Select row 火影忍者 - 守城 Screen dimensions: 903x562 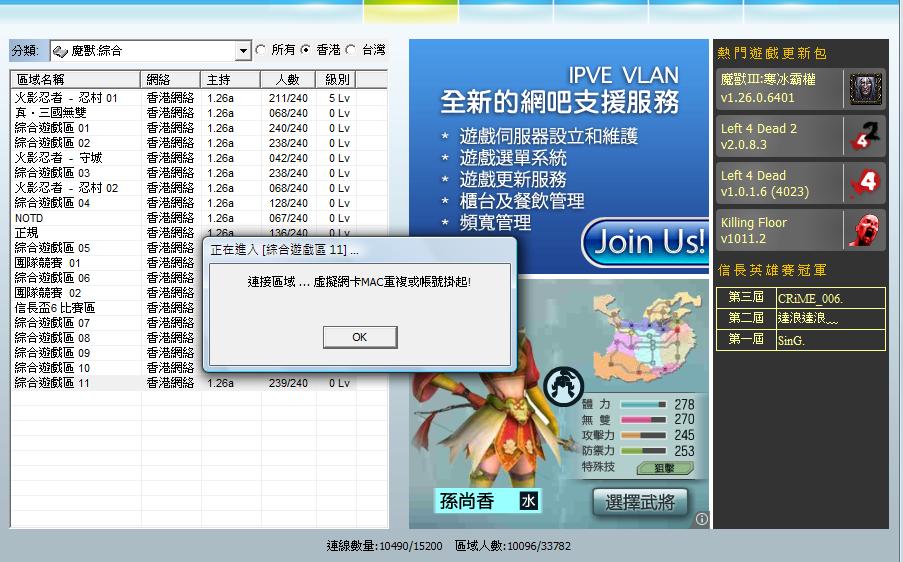click(x=199, y=158)
